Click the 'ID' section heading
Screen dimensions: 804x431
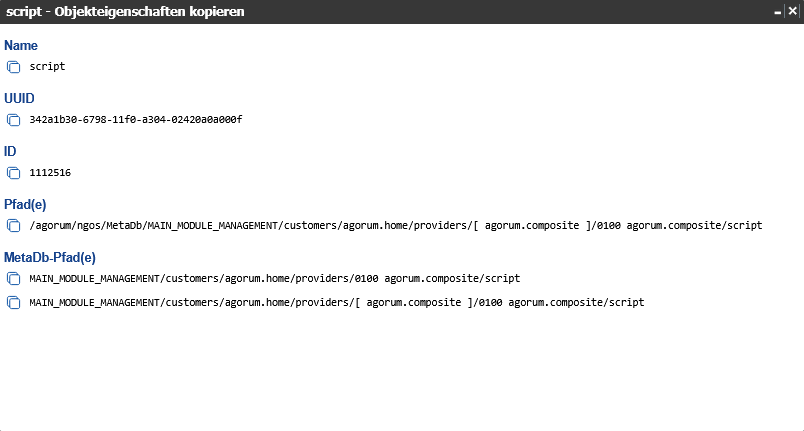(10, 152)
